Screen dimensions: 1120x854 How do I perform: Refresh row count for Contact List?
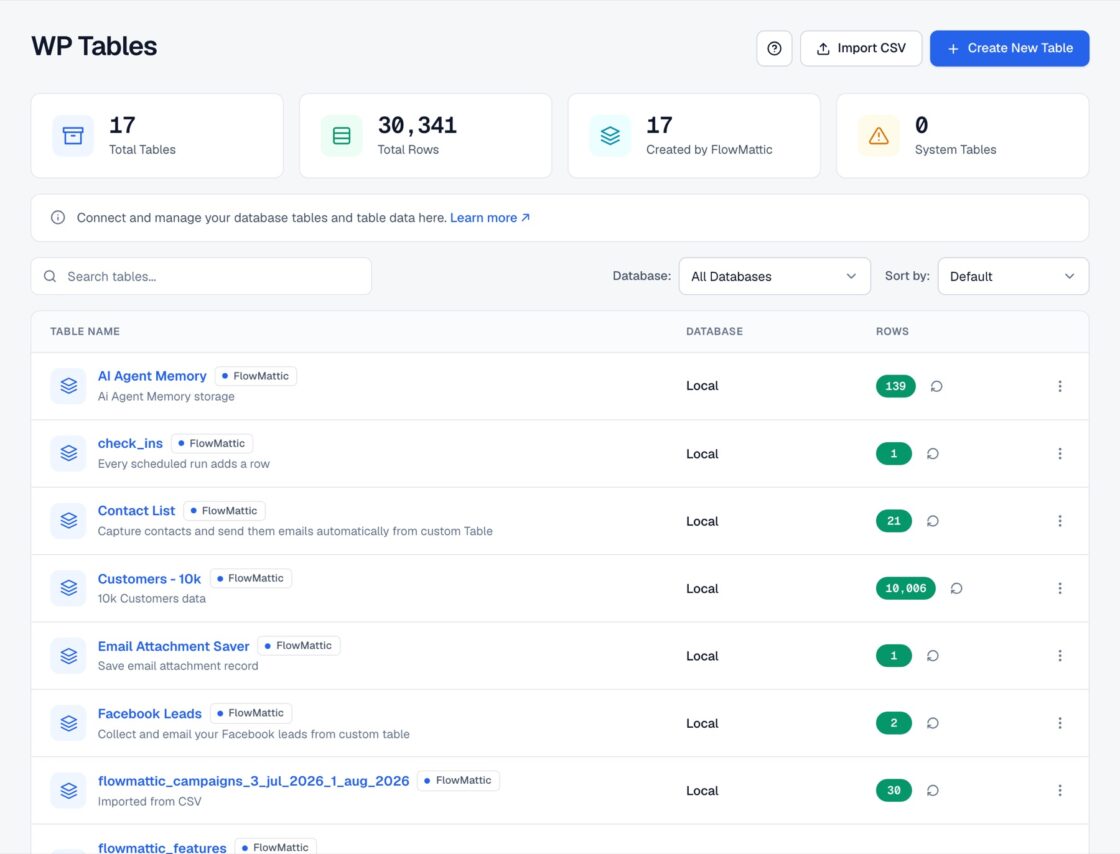933,521
